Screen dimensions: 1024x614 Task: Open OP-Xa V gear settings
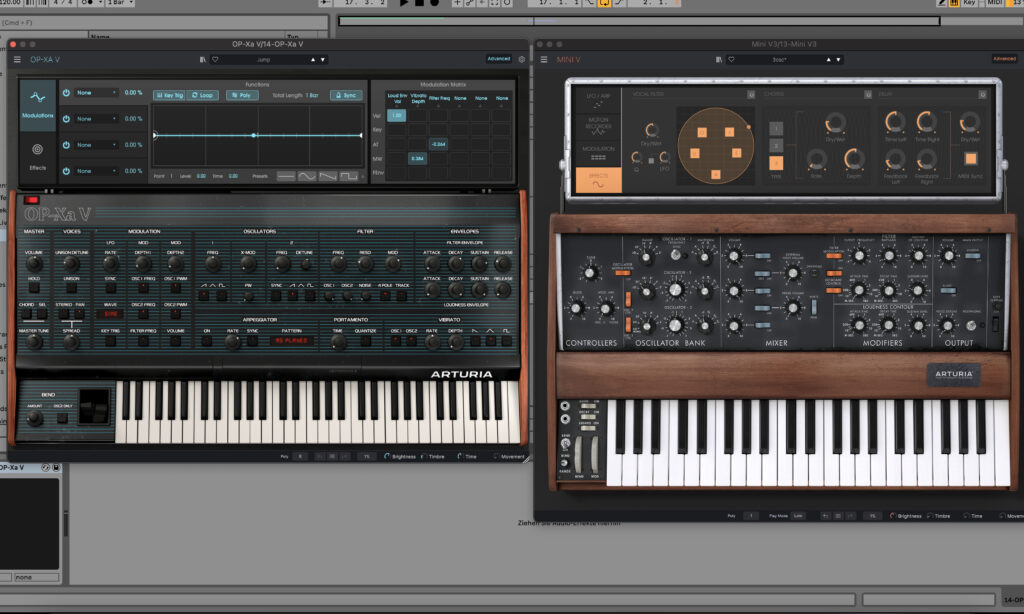(522, 59)
